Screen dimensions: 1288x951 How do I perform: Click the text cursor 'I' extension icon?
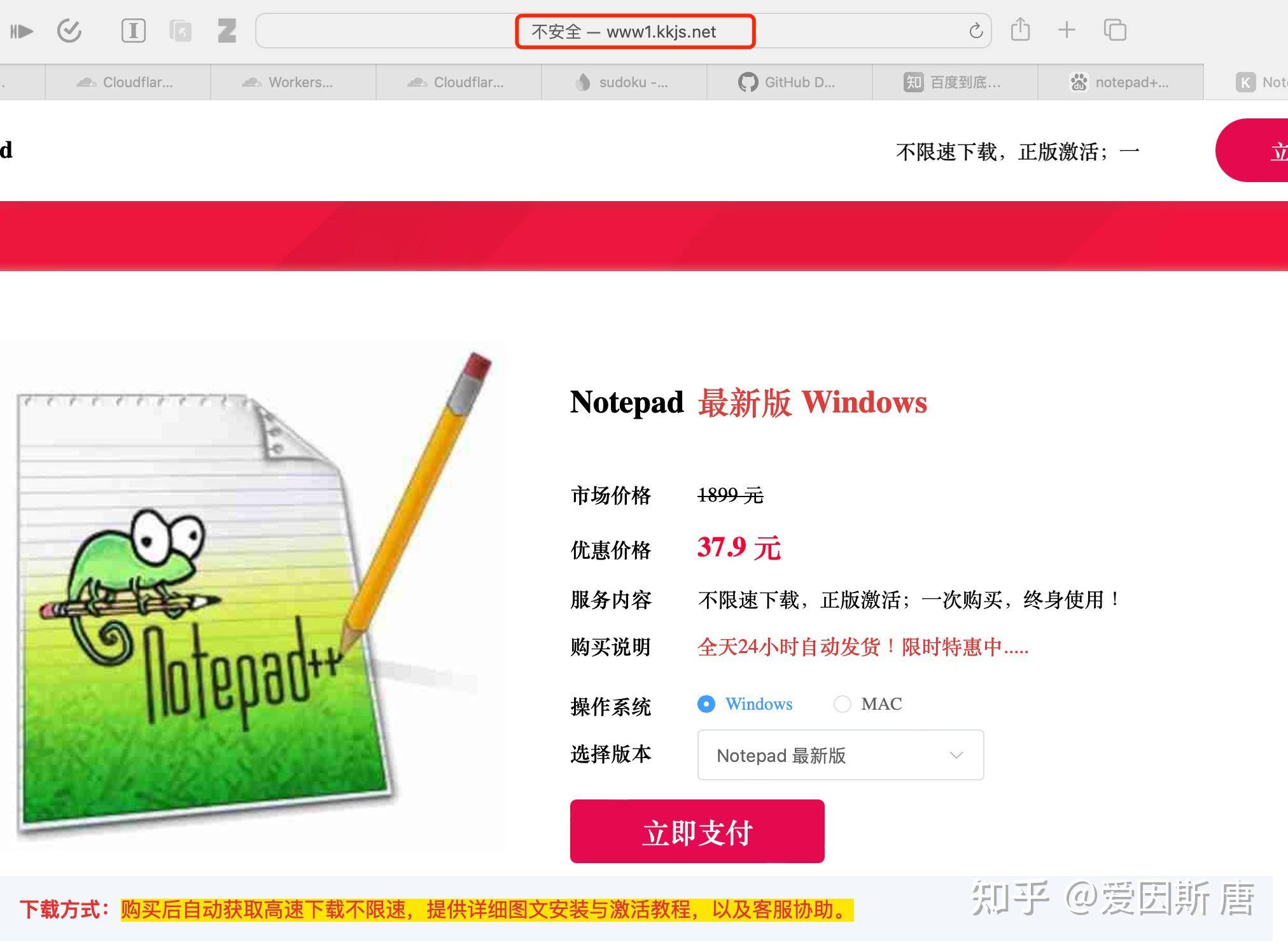[x=133, y=31]
